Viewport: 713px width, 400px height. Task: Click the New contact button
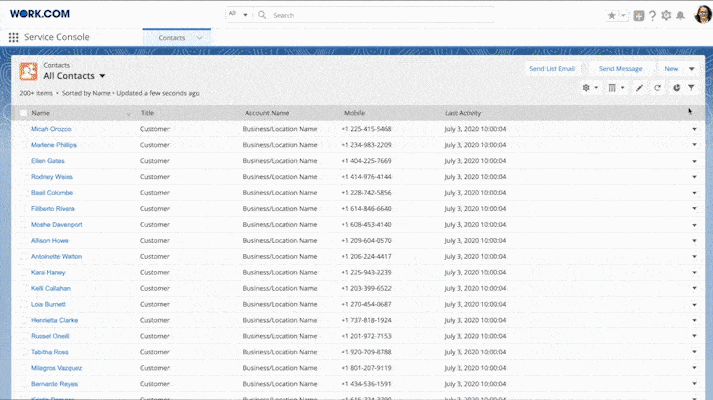[x=671, y=69]
